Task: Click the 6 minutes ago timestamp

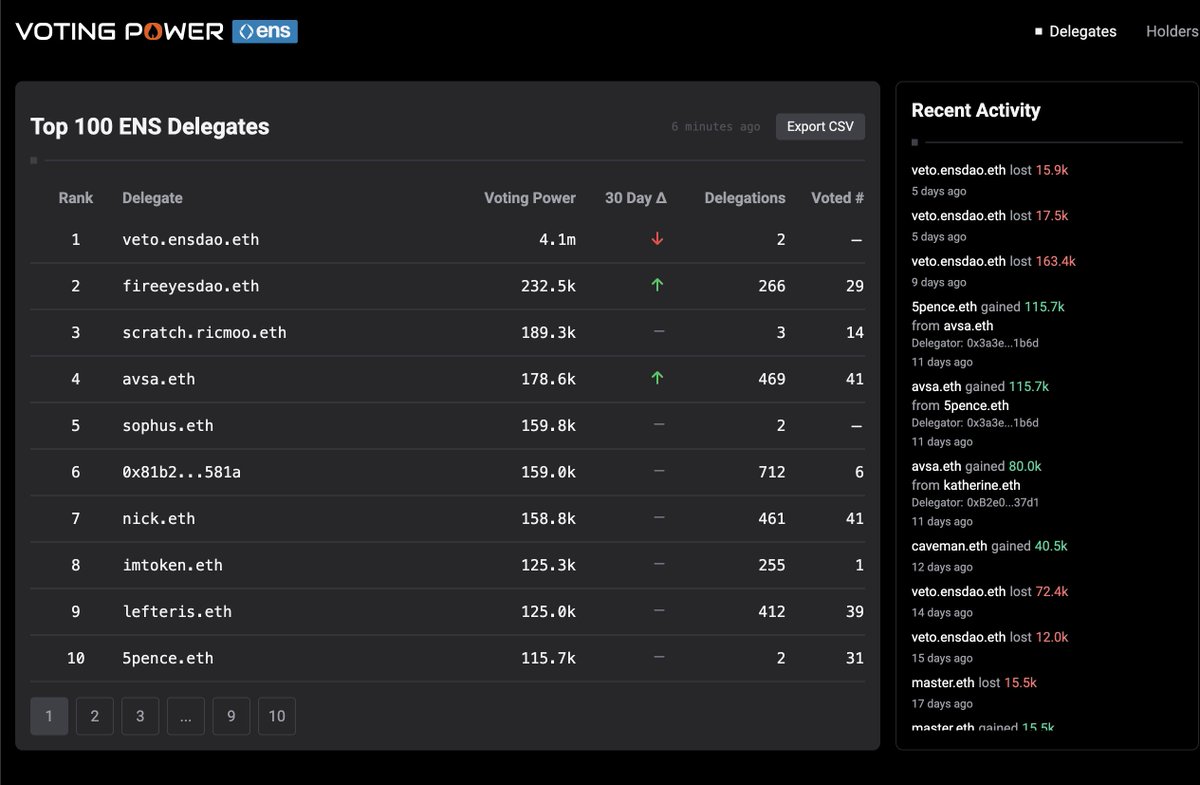Action: coord(716,126)
